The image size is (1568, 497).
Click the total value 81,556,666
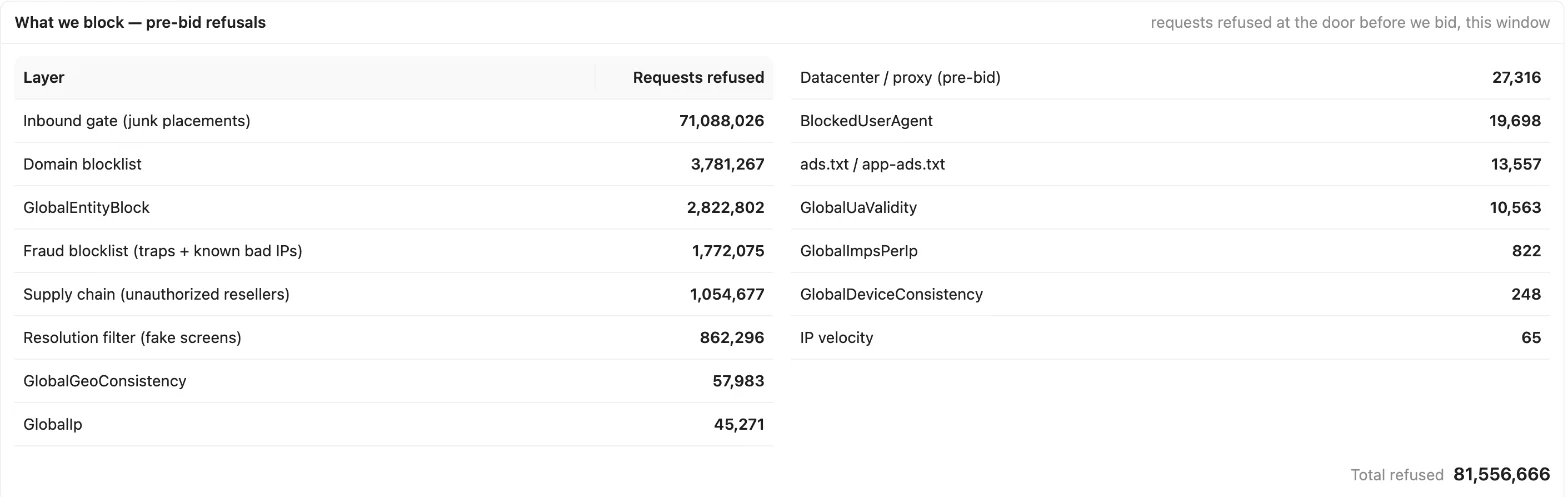coord(1502,474)
